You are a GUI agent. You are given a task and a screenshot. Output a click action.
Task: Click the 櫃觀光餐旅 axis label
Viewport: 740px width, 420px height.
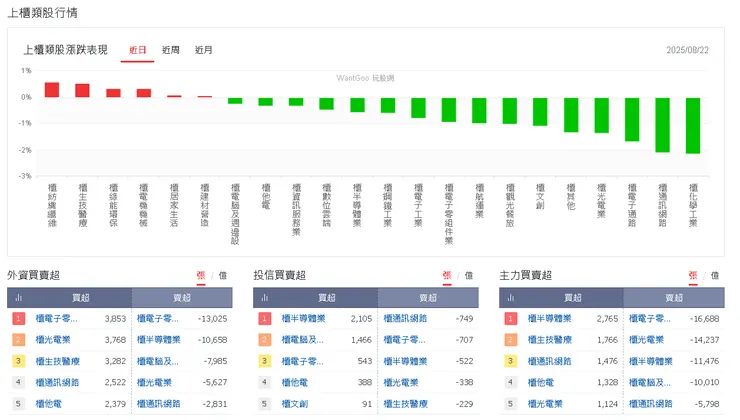[510, 205]
